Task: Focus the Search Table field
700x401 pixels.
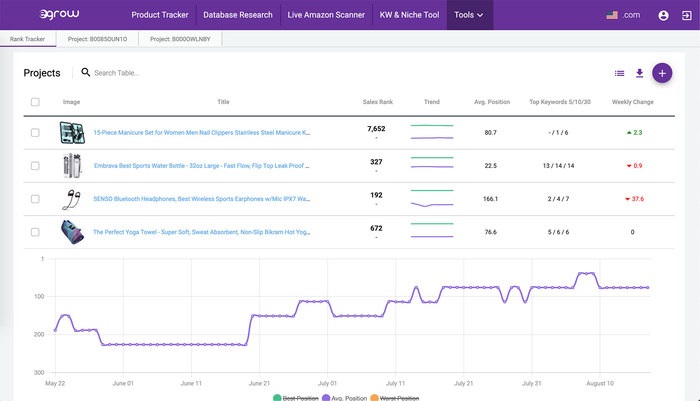Action: point(117,73)
